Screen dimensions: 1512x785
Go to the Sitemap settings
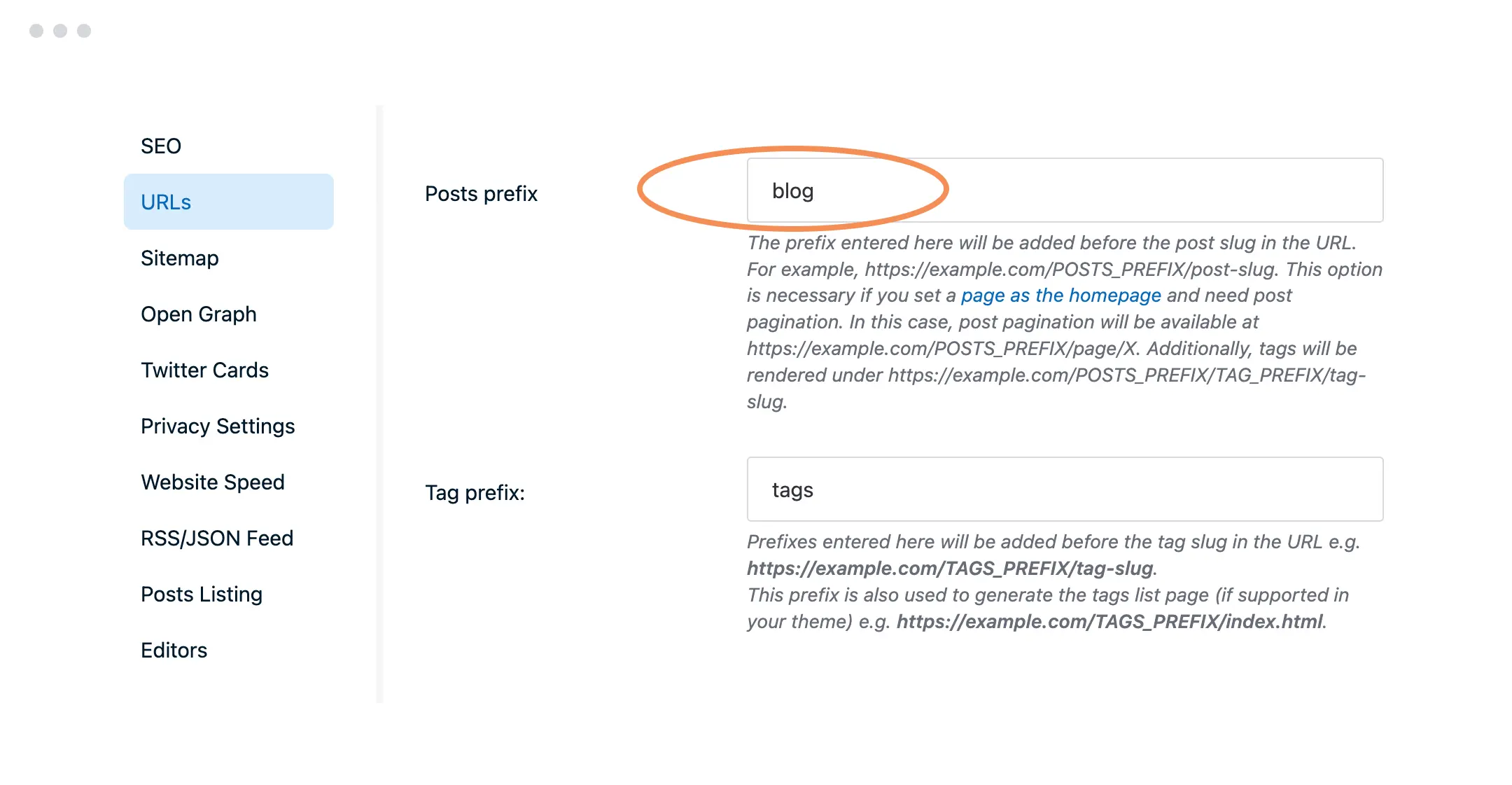(x=180, y=258)
